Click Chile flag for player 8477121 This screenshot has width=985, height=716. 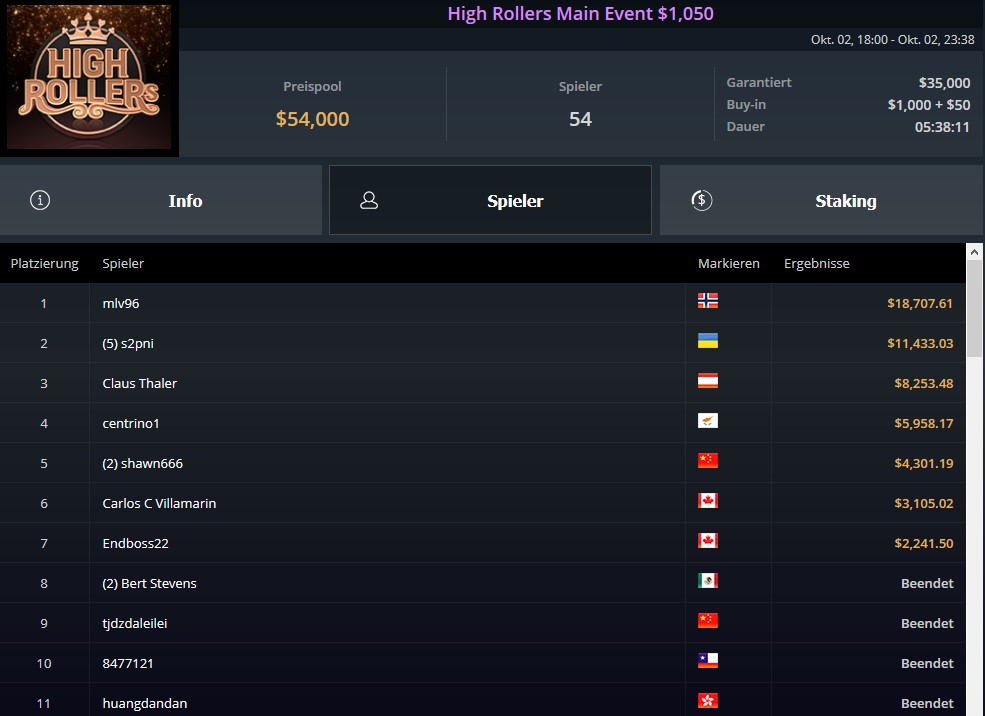pyautogui.click(x=708, y=661)
